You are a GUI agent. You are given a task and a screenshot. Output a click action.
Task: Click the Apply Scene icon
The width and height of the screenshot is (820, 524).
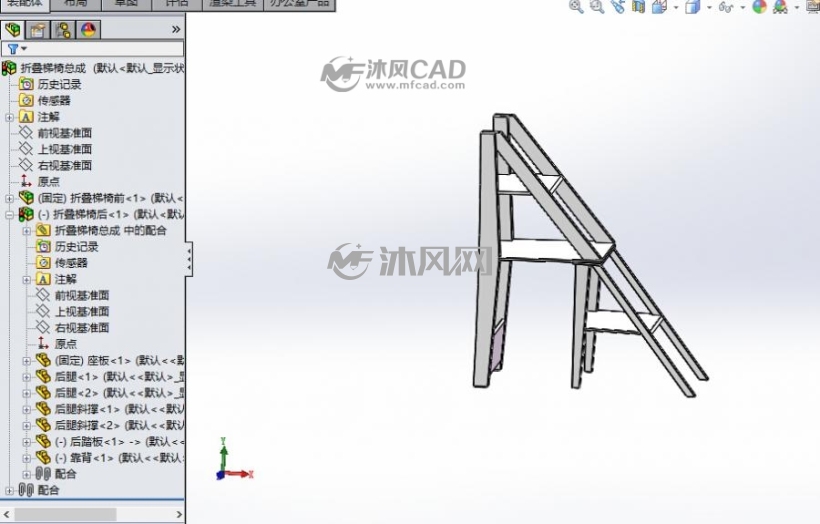tap(780, 7)
